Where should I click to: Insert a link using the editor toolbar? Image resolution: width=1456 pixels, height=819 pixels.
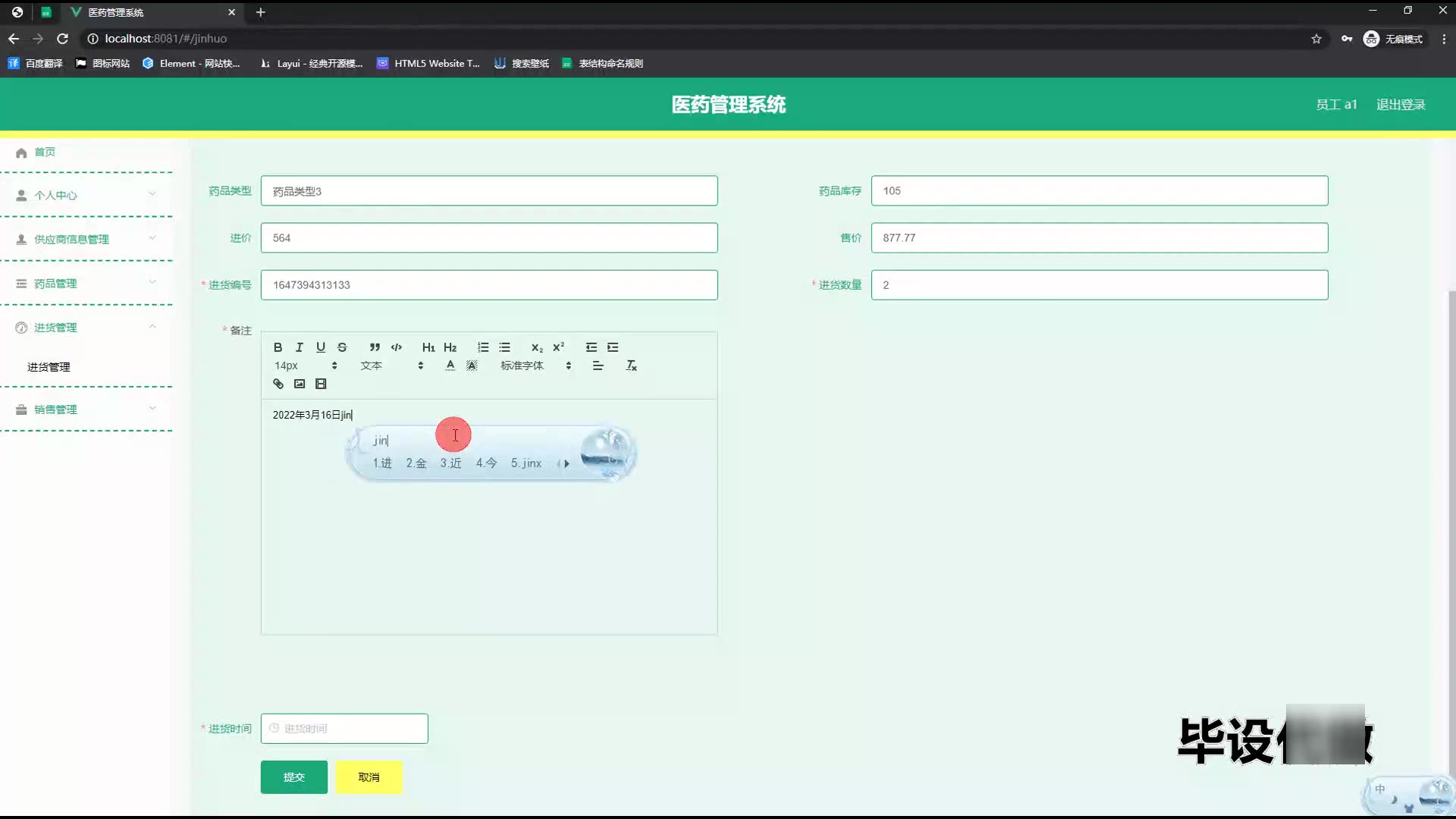[278, 384]
